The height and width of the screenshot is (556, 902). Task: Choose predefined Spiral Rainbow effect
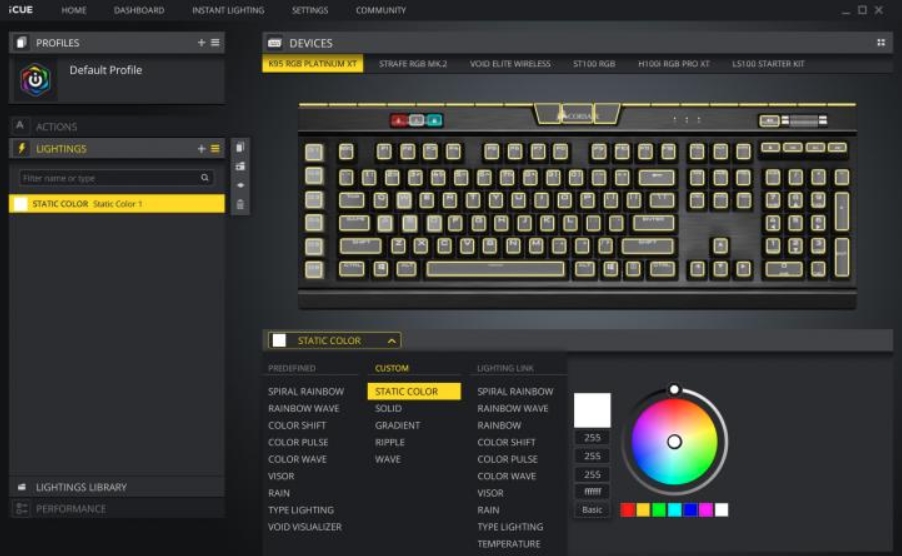coord(305,391)
